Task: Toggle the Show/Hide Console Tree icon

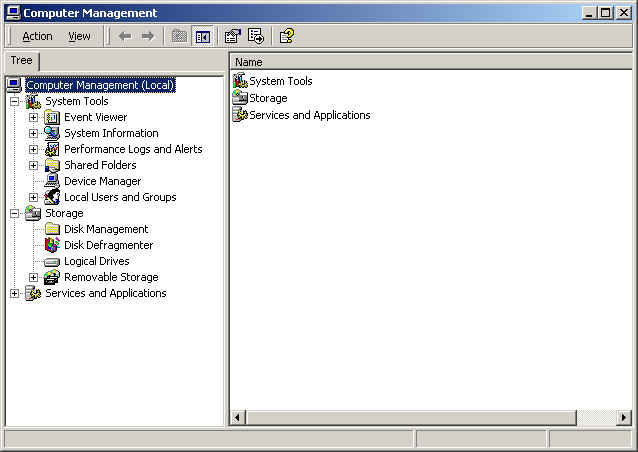Action: click(x=203, y=37)
